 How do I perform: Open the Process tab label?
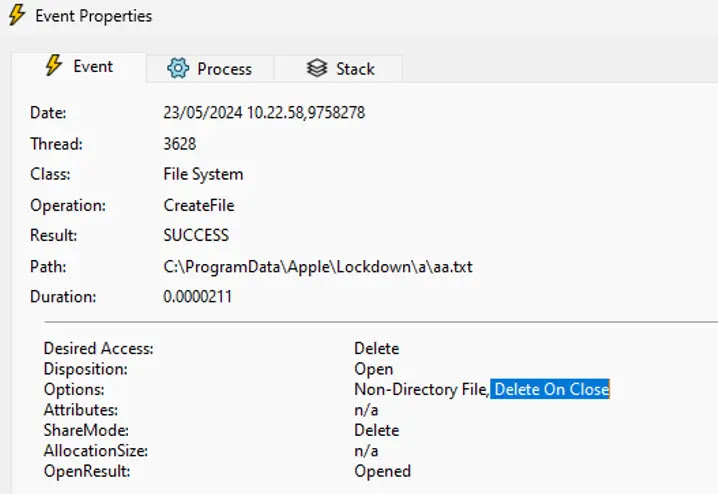coord(224,69)
